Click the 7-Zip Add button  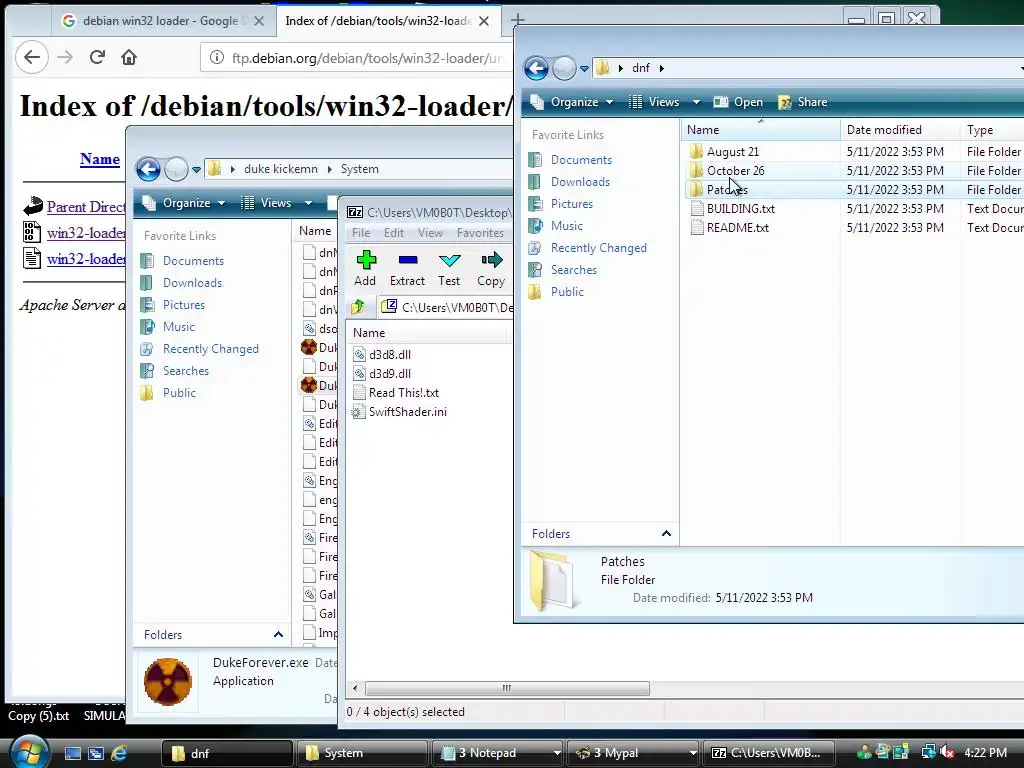[365, 268]
